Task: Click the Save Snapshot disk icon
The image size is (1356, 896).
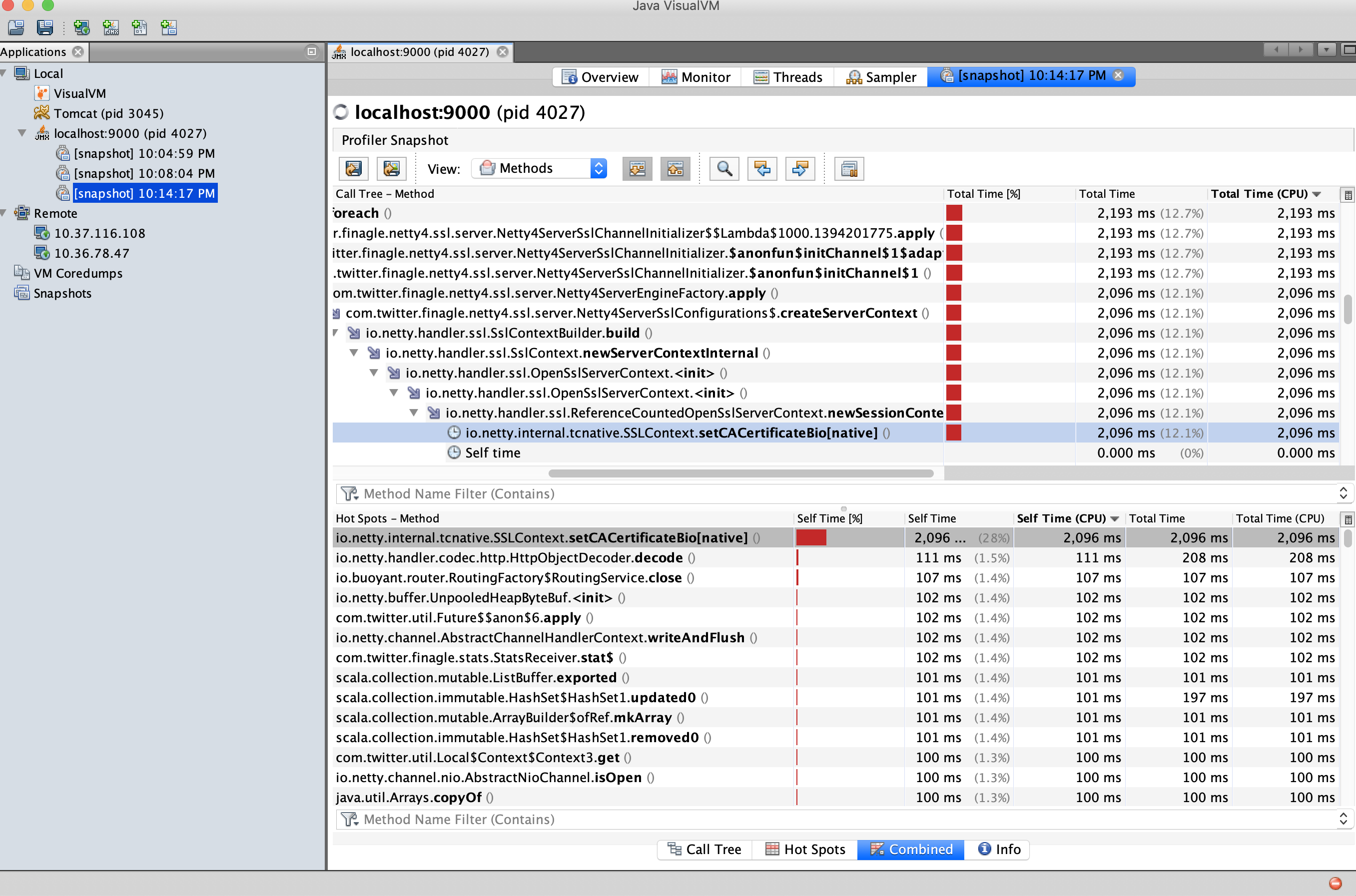Action: click(45, 27)
